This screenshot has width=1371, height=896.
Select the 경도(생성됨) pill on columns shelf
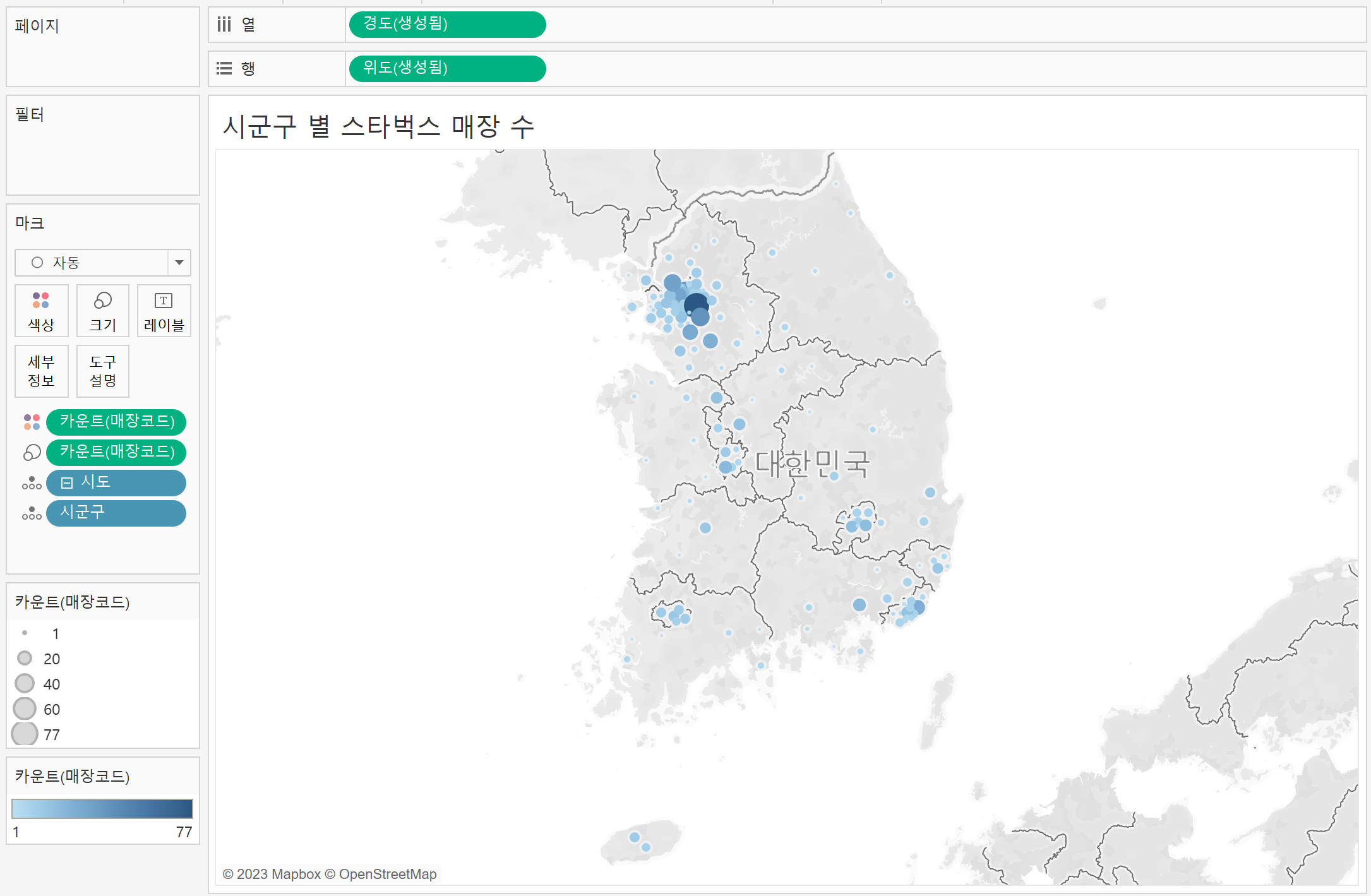point(447,24)
